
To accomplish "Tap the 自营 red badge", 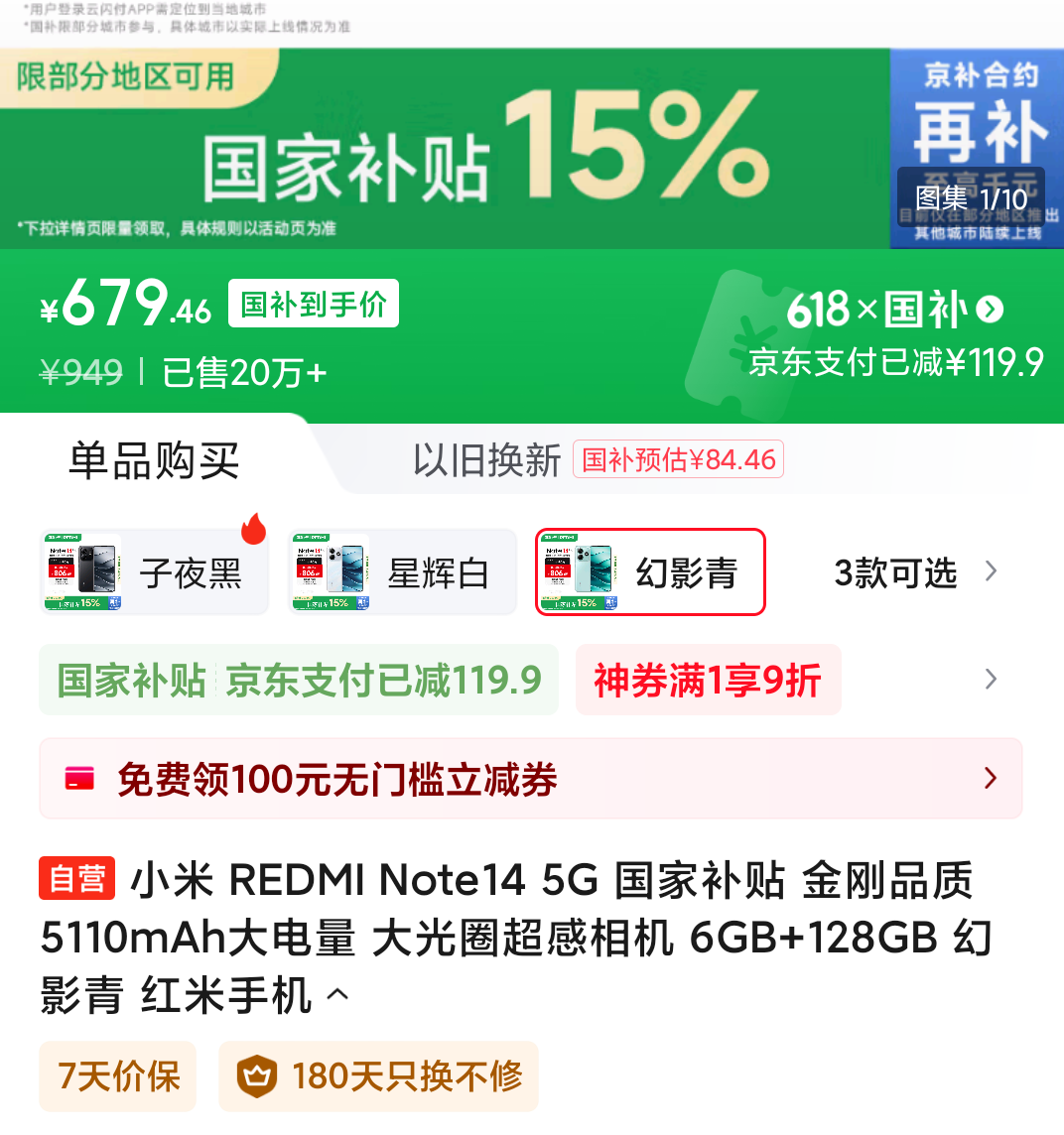I will [76, 878].
